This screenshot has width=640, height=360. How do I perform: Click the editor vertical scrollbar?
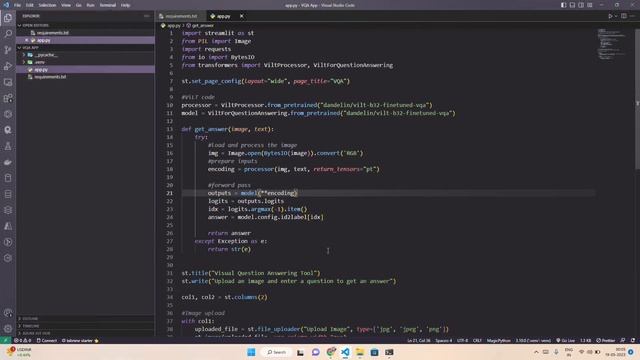pos(637,98)
